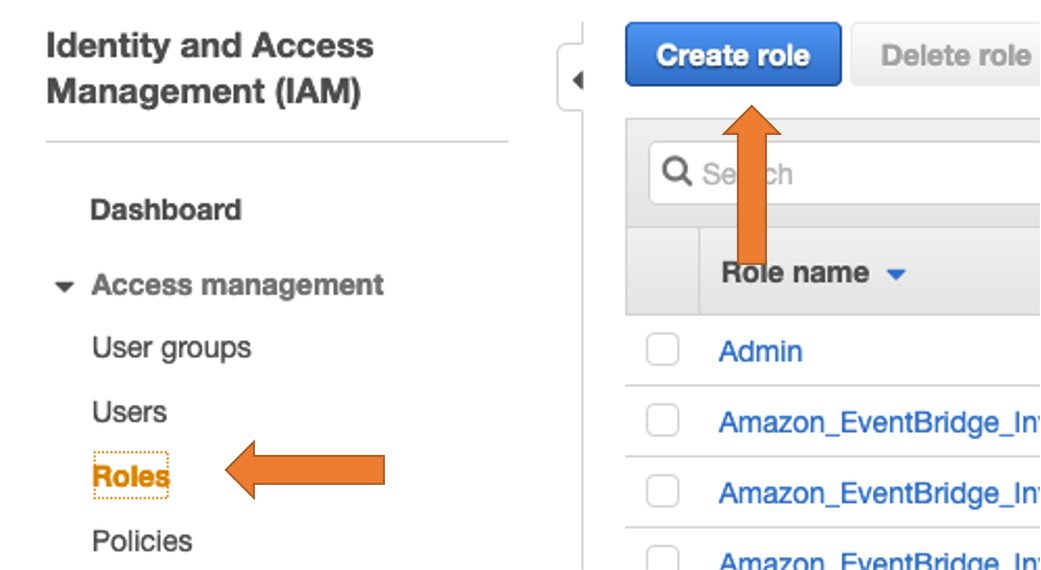Focus the roles Search field
1041x570 pixels.
click(x=844, y=173)
